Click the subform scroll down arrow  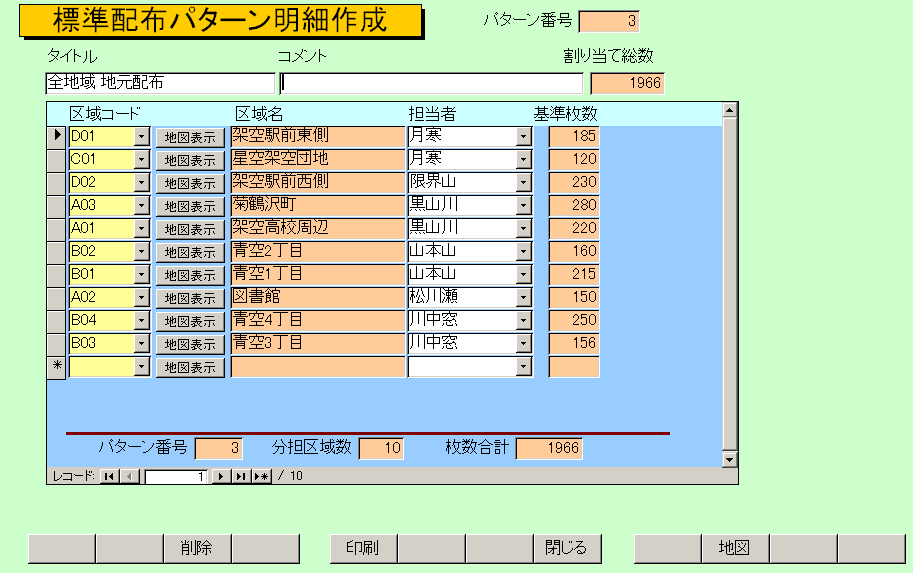729,460
